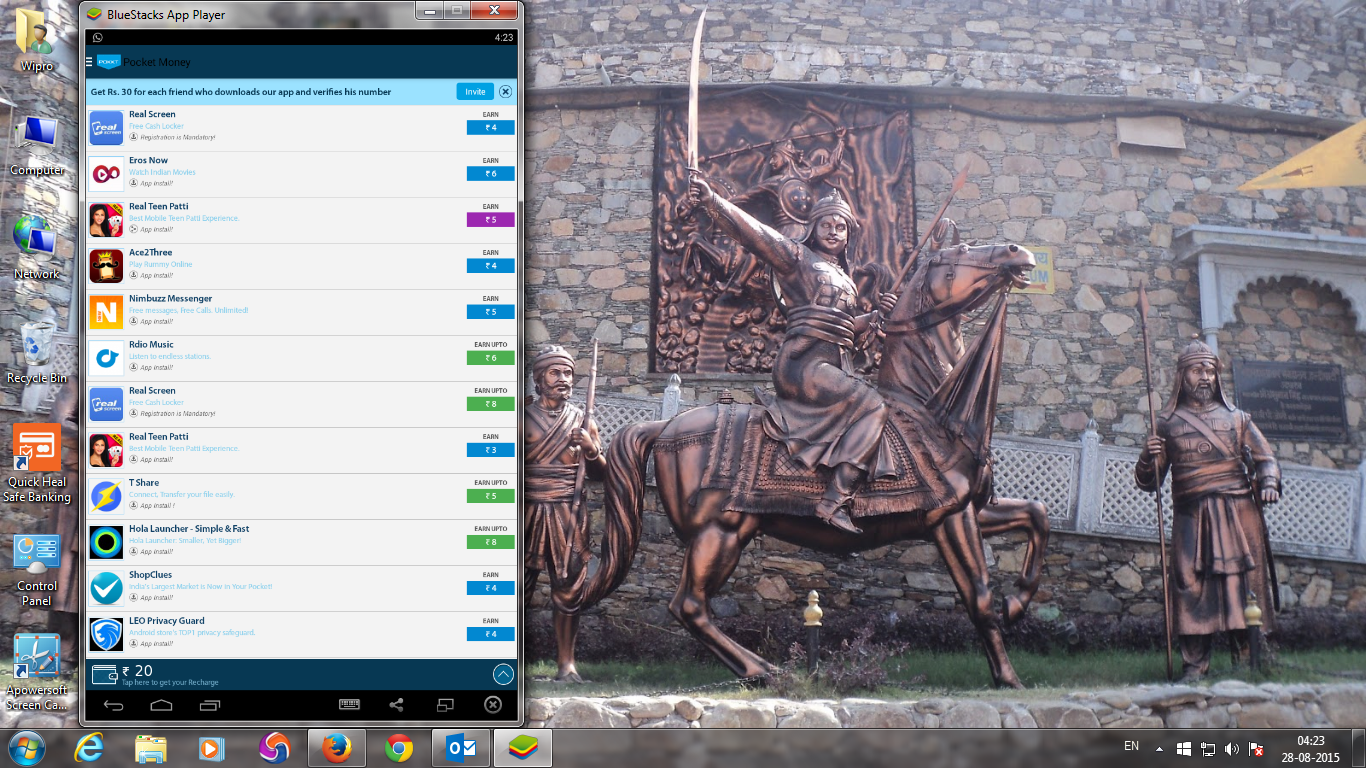1366x768 pixels.
Task: Click the BlueStacks screen cast icon
Action: point(445,705)
